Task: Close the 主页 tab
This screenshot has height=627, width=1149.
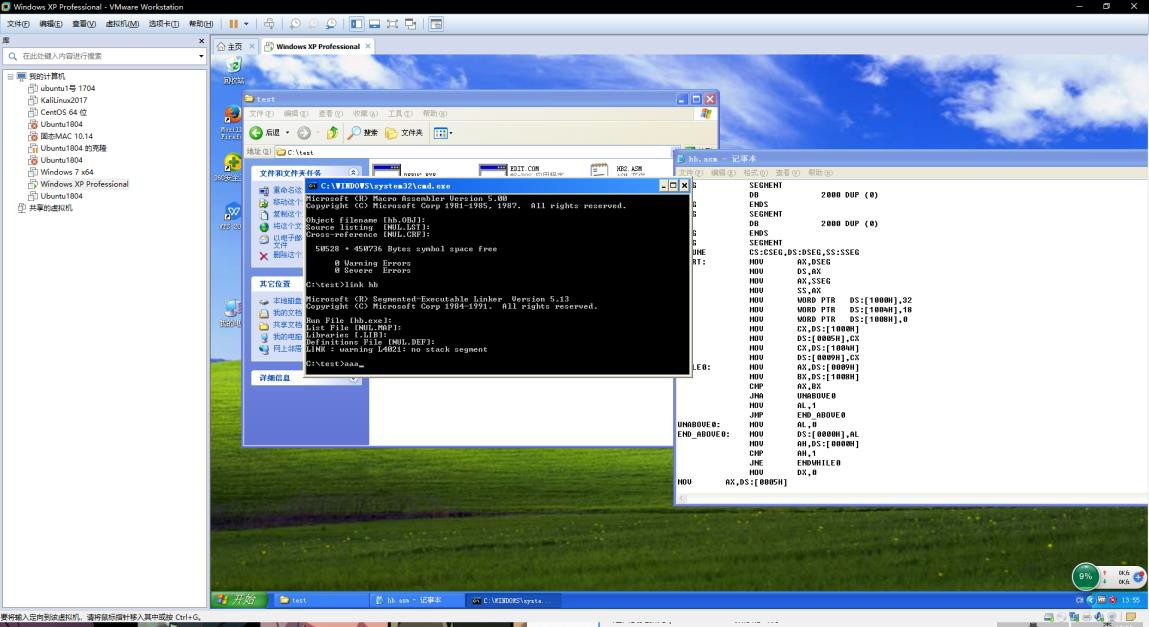Action: [252, 46]
